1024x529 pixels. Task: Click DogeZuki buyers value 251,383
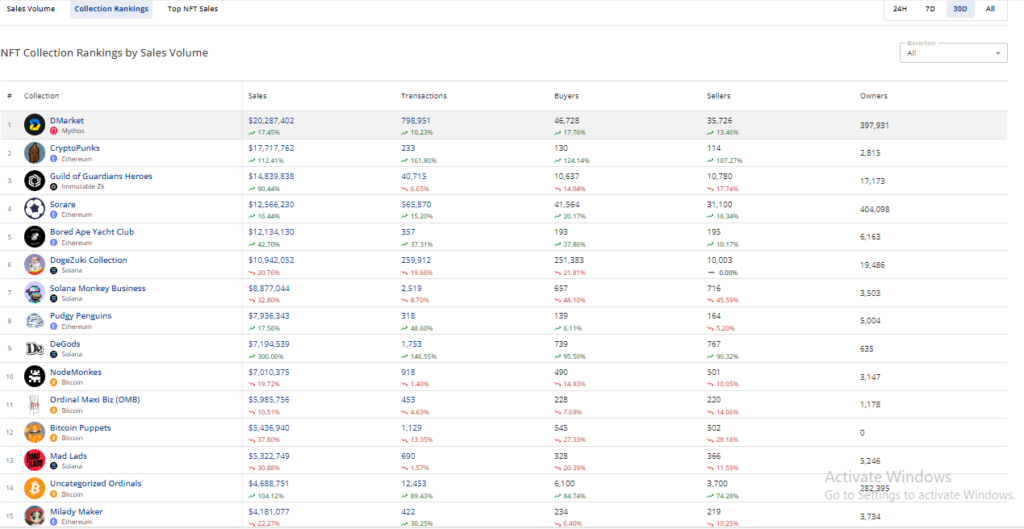pyautogui.click(x=569, y=260)
